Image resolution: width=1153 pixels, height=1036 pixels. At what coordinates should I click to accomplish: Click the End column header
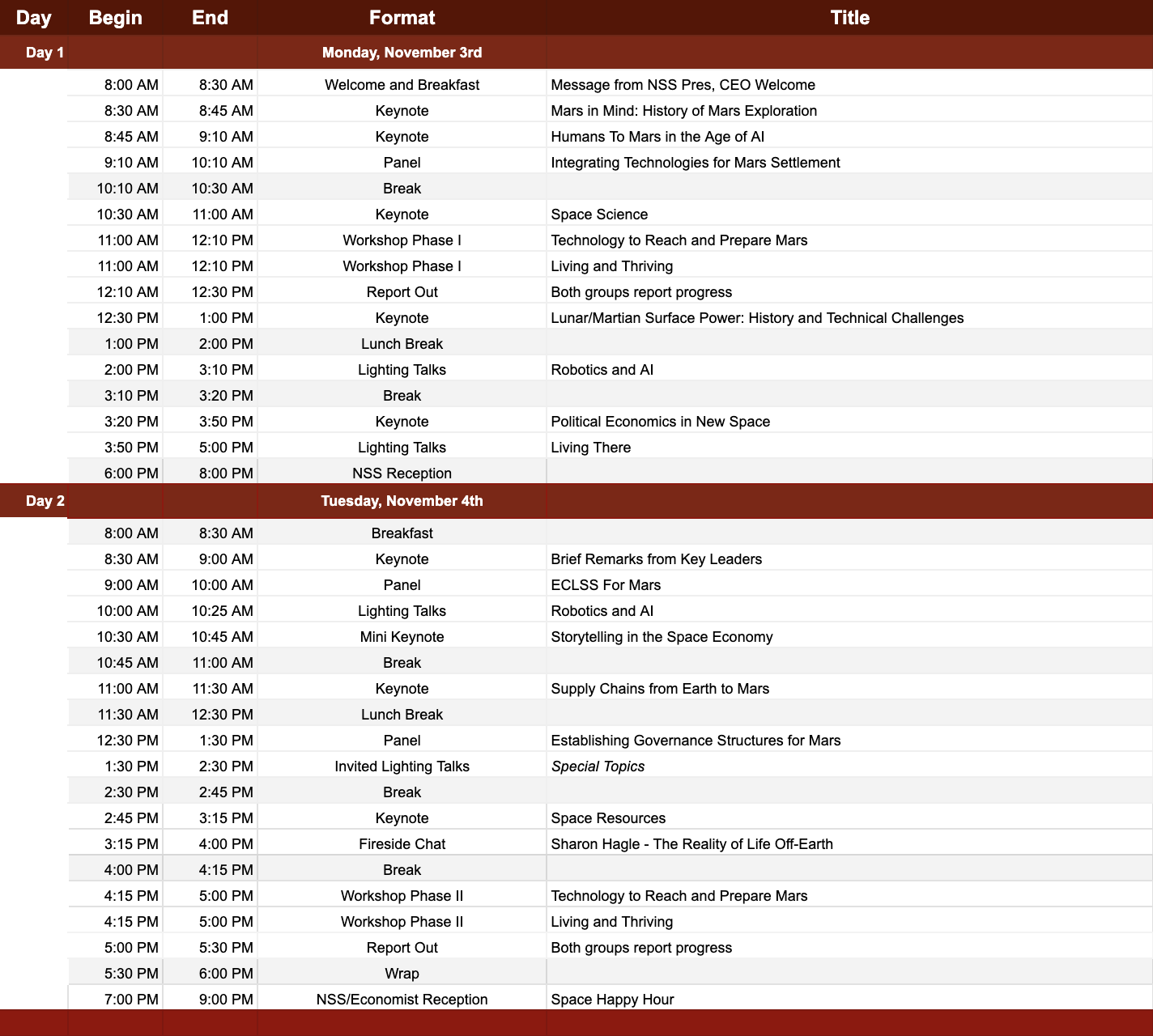click(210, 18)
